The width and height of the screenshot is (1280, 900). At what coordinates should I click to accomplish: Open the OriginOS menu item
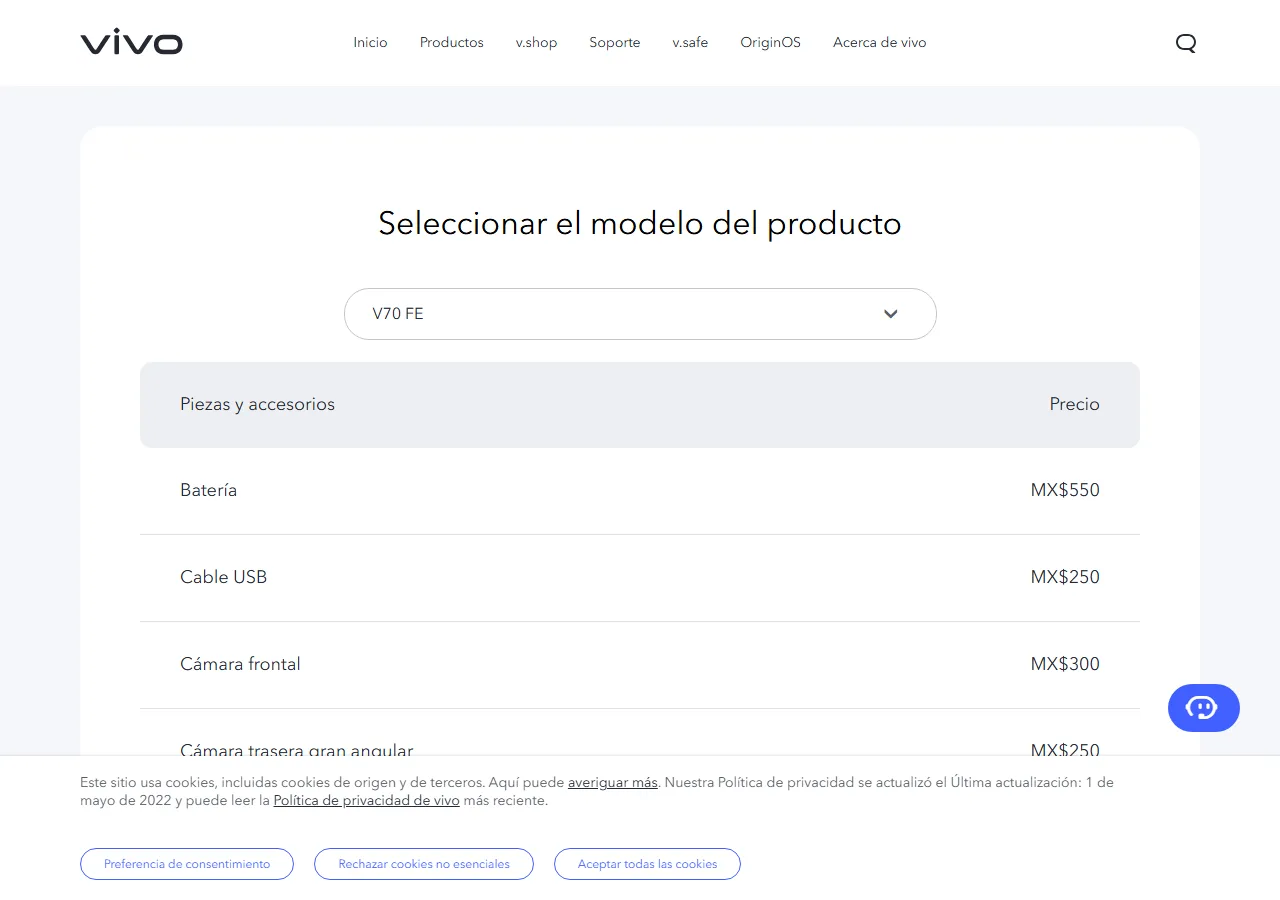[x=771, y=43]
